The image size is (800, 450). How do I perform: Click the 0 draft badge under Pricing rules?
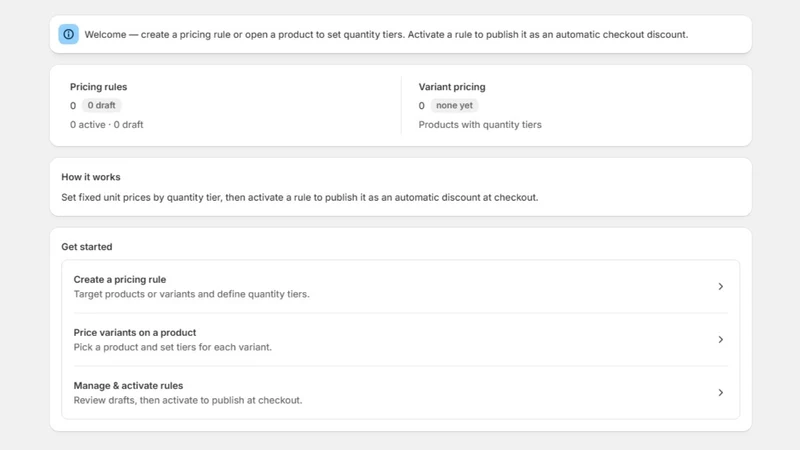coord(101,106)
